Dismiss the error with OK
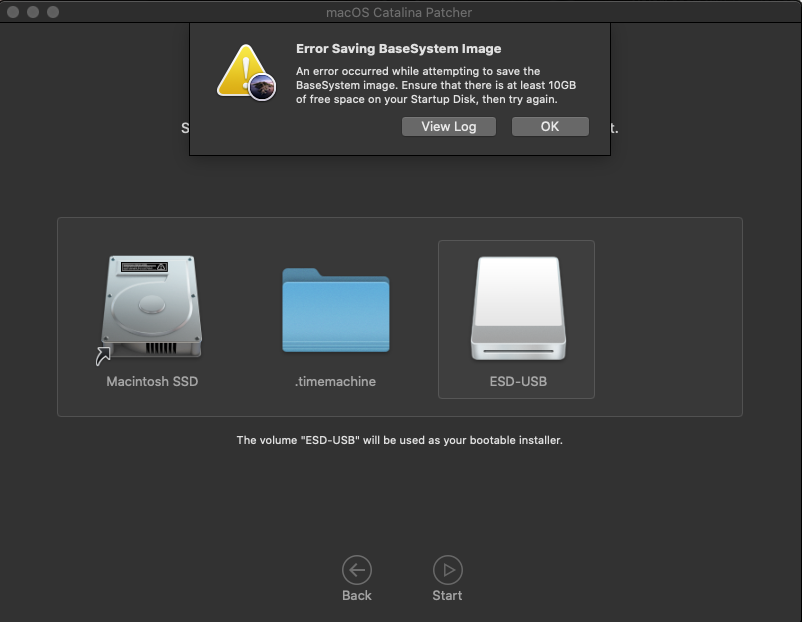This screenshot has height=622, width=802. point(550,126)
